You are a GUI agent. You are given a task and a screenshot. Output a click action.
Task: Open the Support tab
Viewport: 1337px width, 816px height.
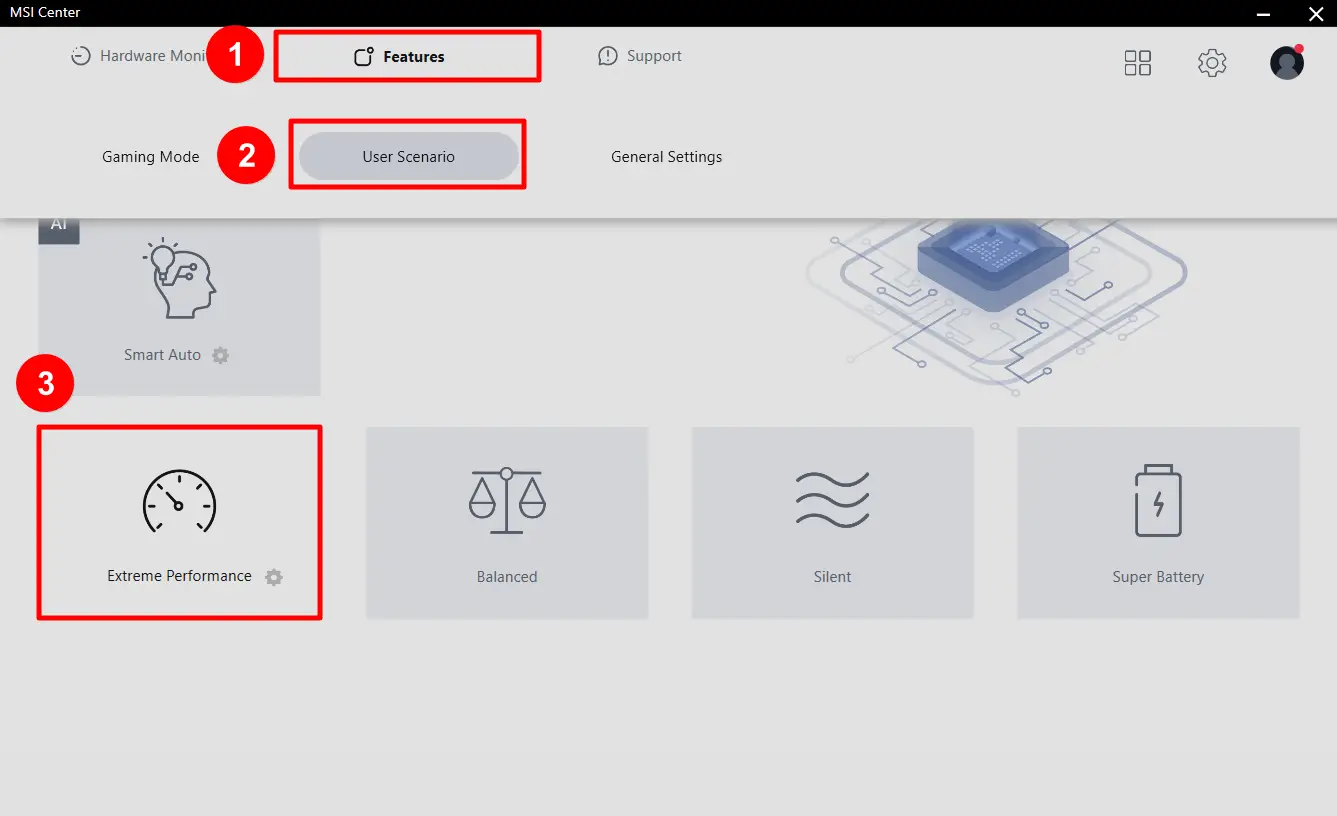click(x=640, y=56)
